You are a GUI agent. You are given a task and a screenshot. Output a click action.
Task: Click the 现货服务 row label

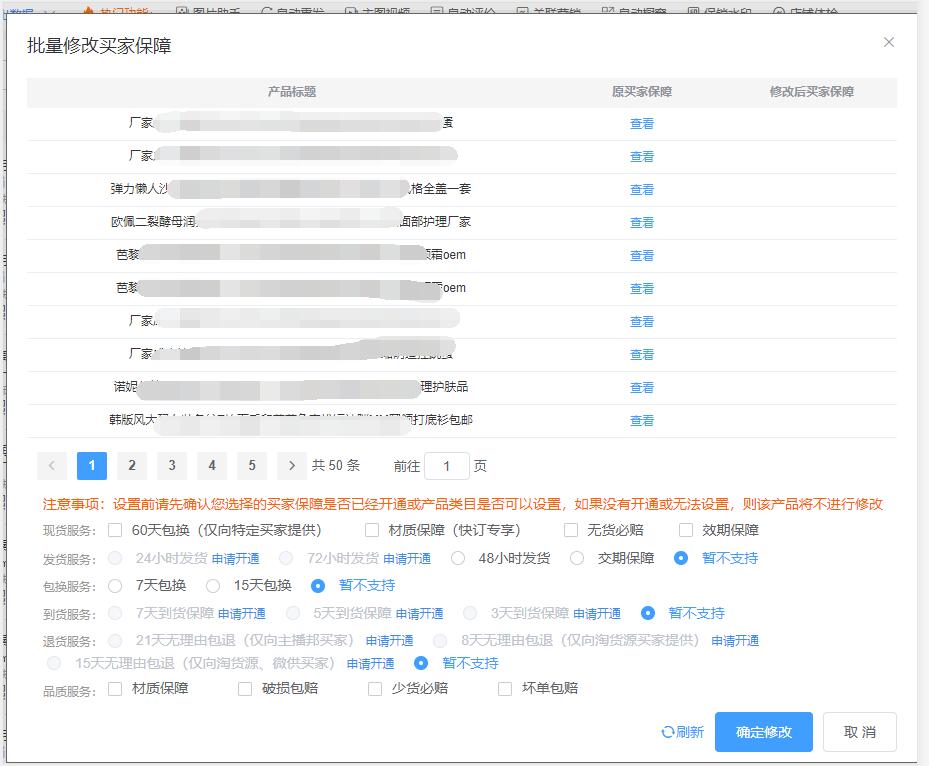(69, 531)
